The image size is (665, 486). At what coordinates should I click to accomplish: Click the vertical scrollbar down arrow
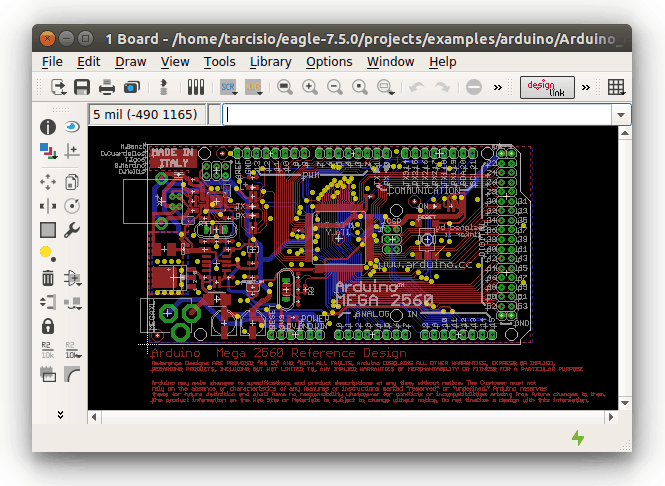coord(624,403)
